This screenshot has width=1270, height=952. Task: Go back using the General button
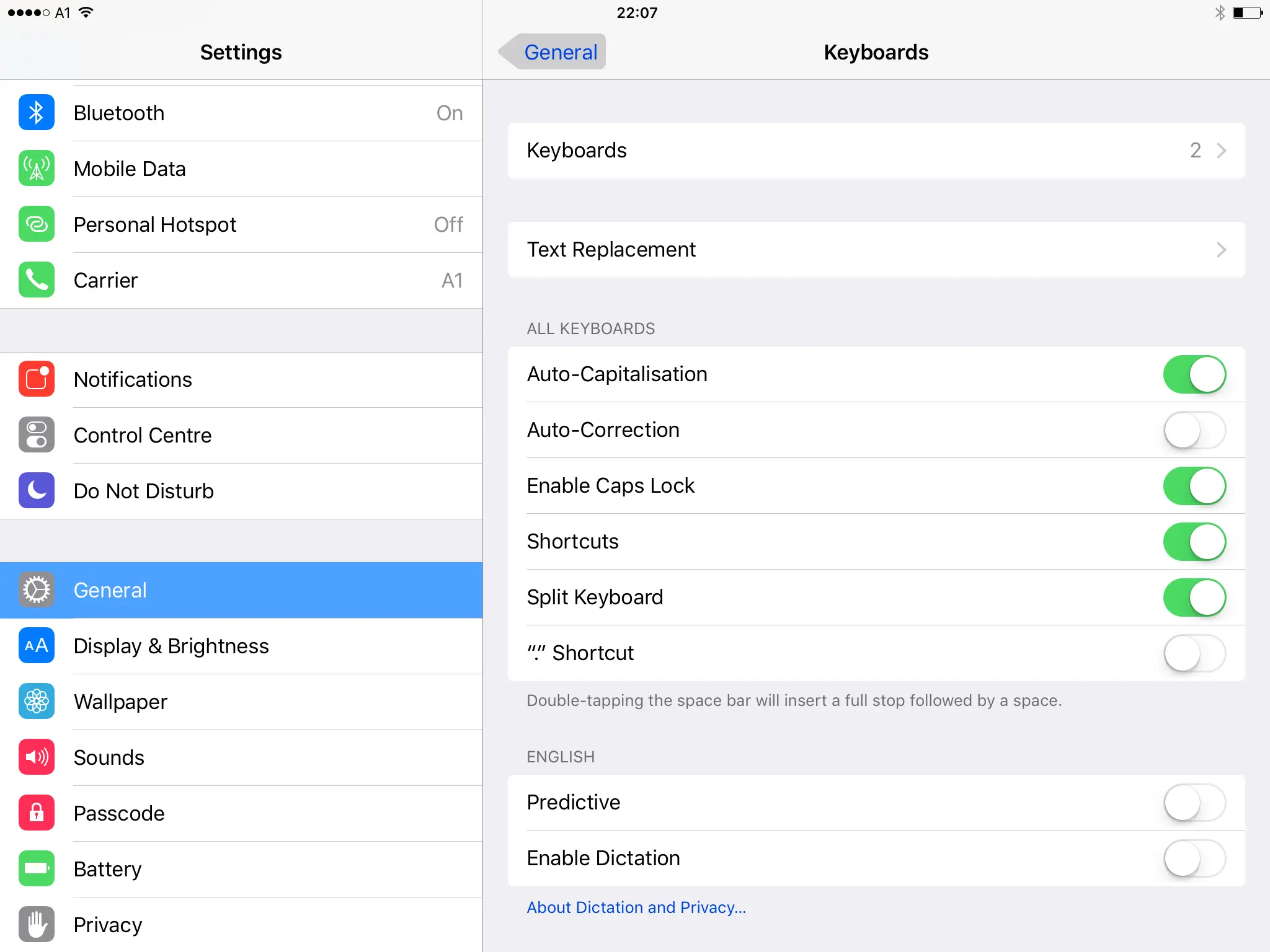tap(553, 52)
